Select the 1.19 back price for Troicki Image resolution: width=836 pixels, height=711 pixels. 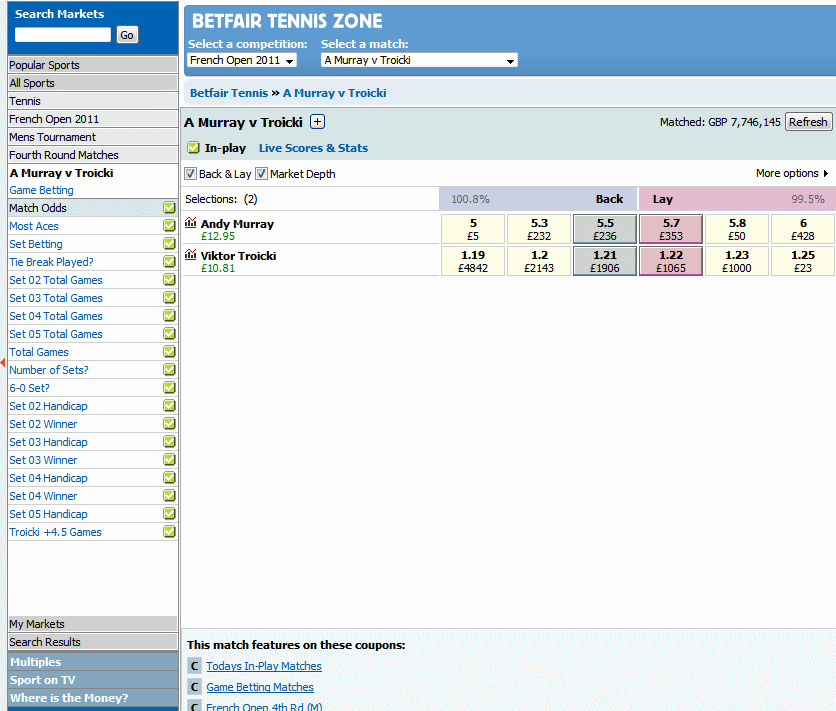[x=473, y=261]
